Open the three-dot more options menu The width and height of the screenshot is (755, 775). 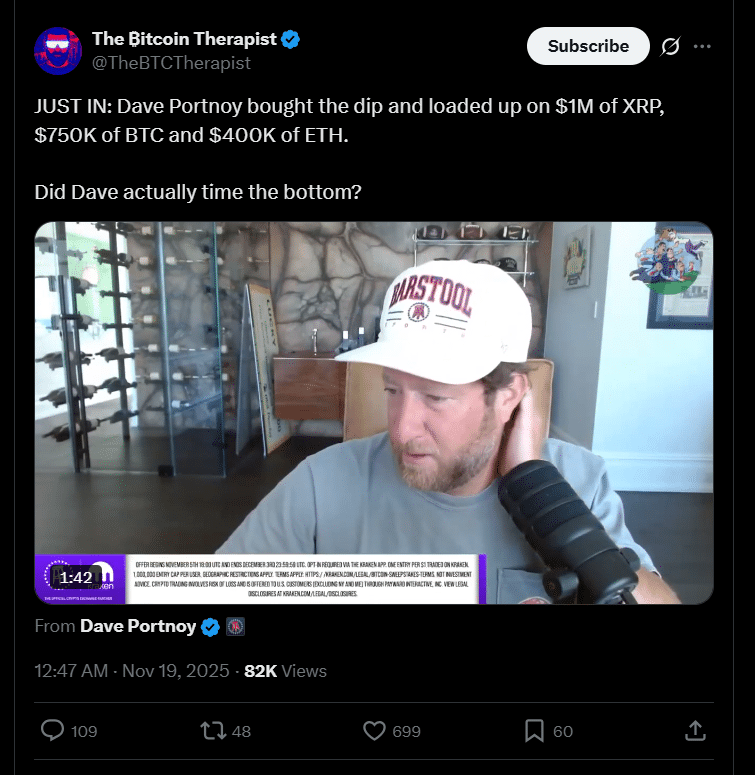[x=702, y=46]
